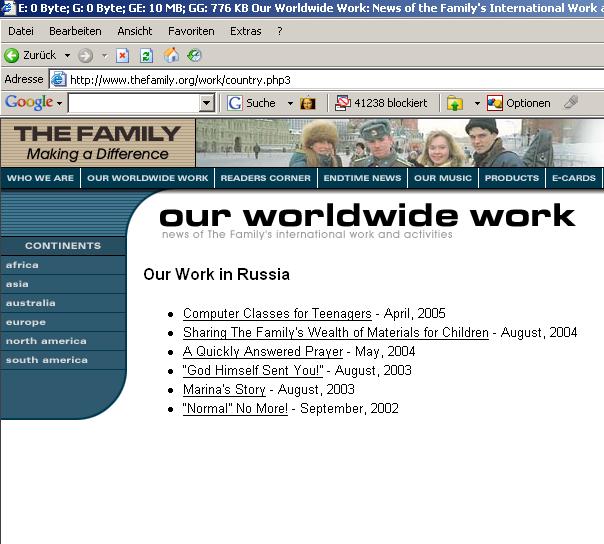The height and width of the screenshot is (544, 604).
Task: Click the 41238 blockiert text
Action: [391, 103]
